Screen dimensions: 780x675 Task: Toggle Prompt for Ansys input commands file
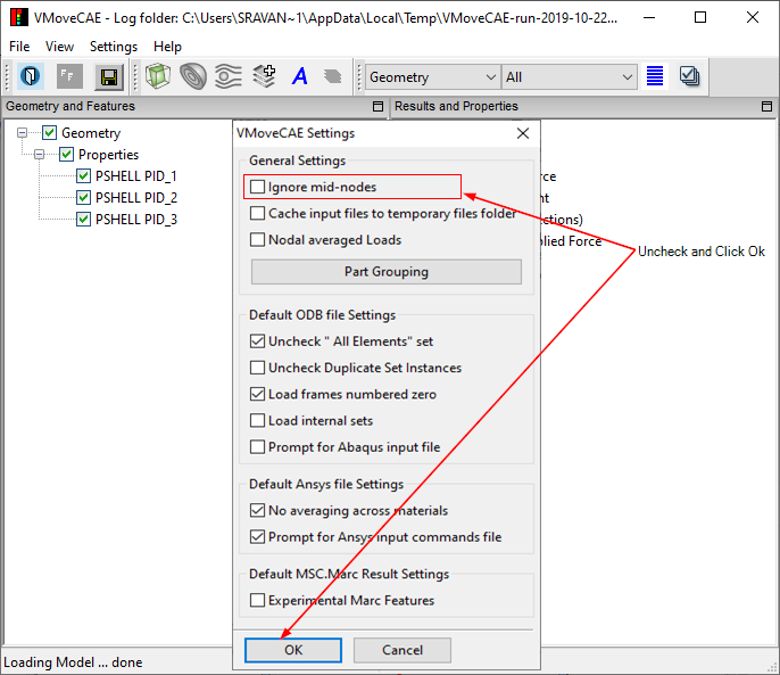pyautogui.click(x=257, y=537)
